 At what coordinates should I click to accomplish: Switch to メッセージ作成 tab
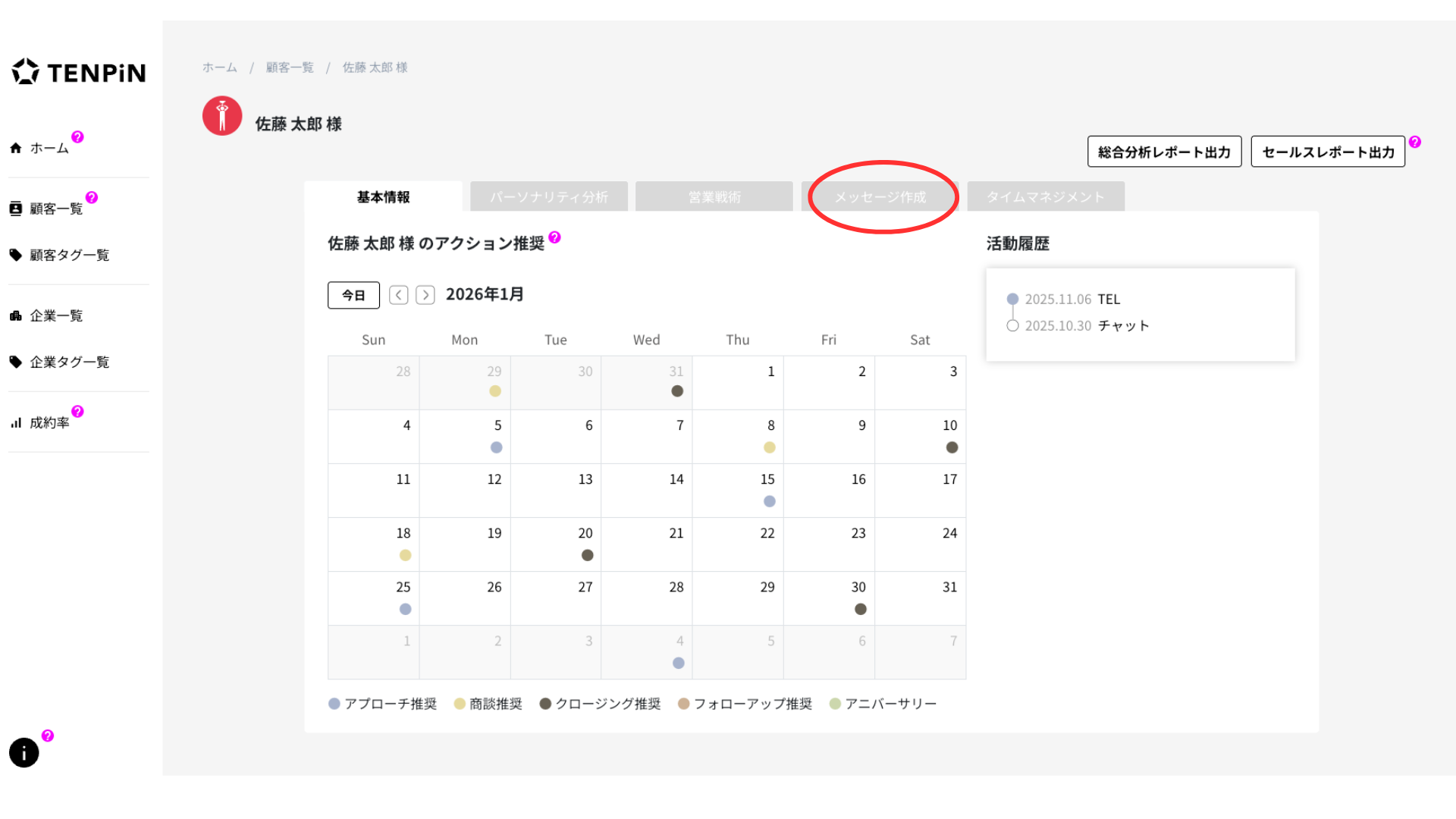point(880,197)
